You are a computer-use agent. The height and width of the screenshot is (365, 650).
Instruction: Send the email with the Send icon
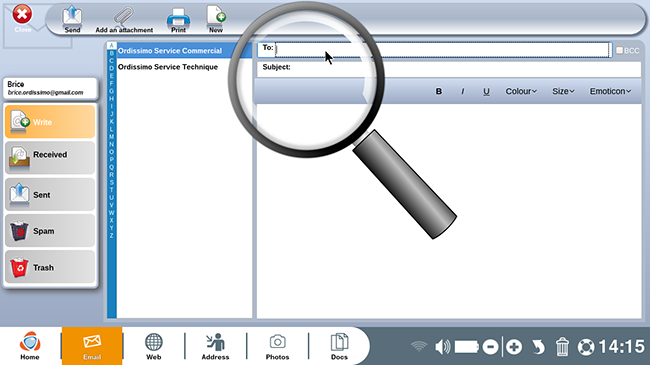[72, 19]
